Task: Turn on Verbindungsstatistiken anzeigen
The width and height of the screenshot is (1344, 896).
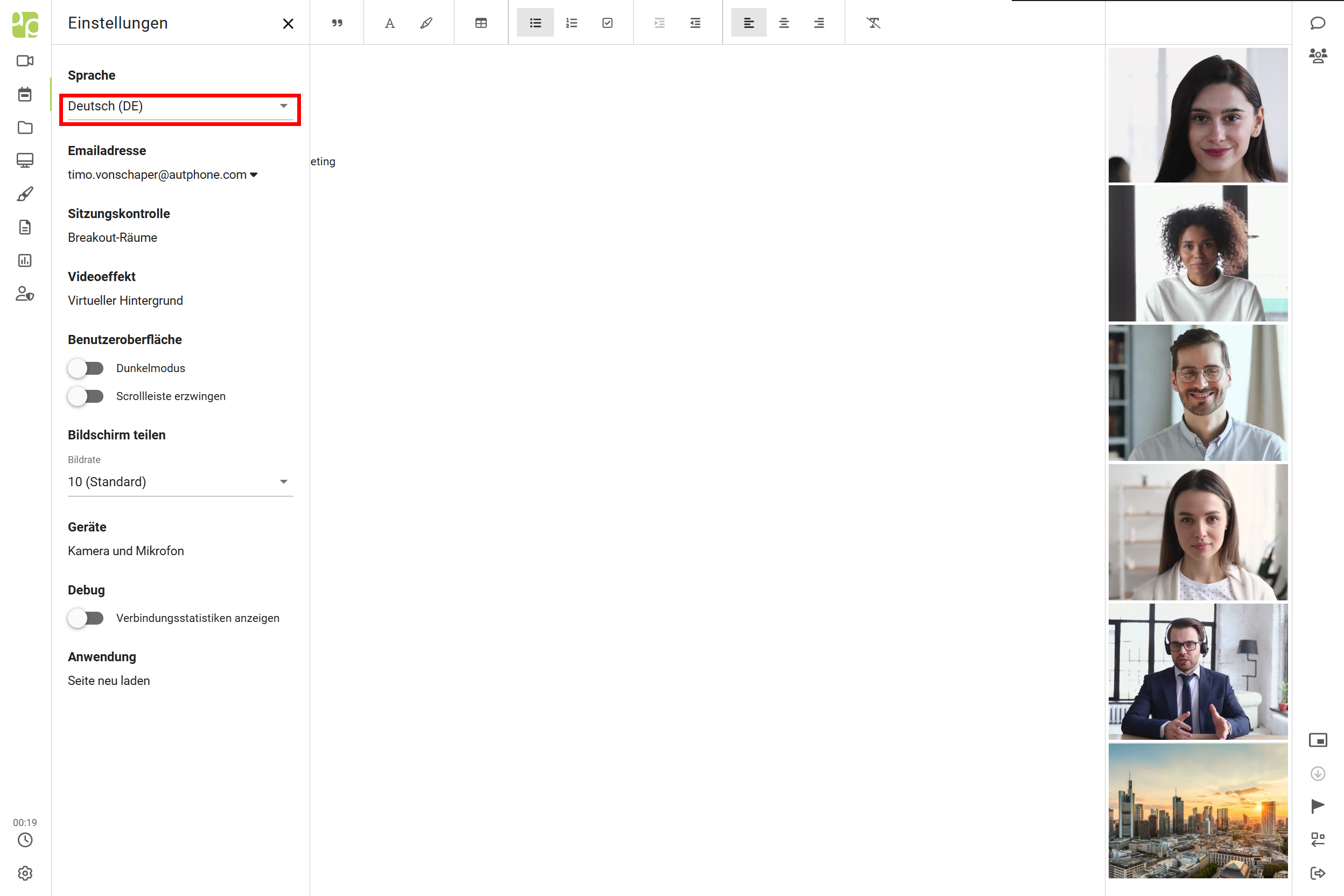Action: [86, 618]
